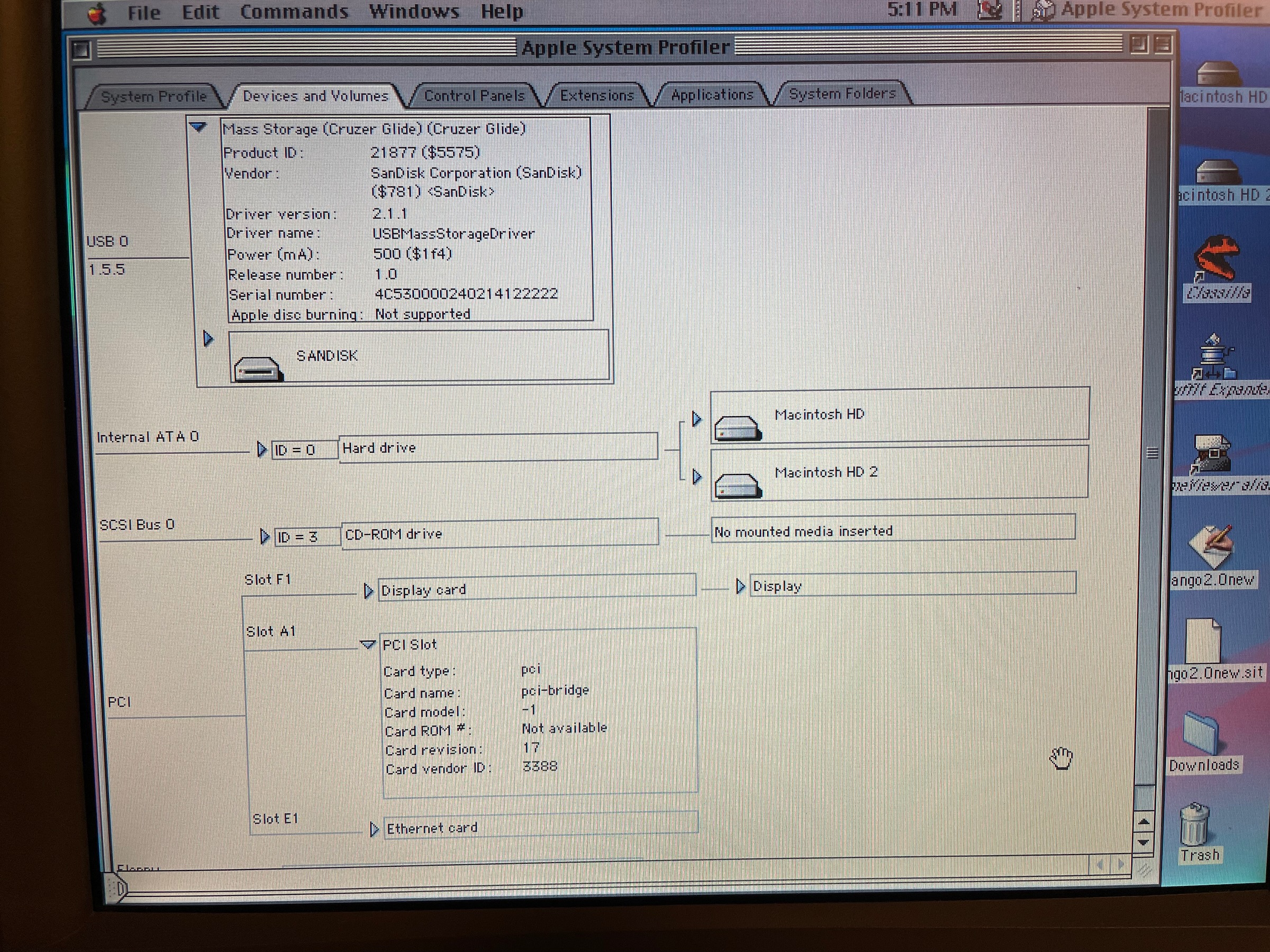Switch to the System Profile tab

tap(153, 96)
